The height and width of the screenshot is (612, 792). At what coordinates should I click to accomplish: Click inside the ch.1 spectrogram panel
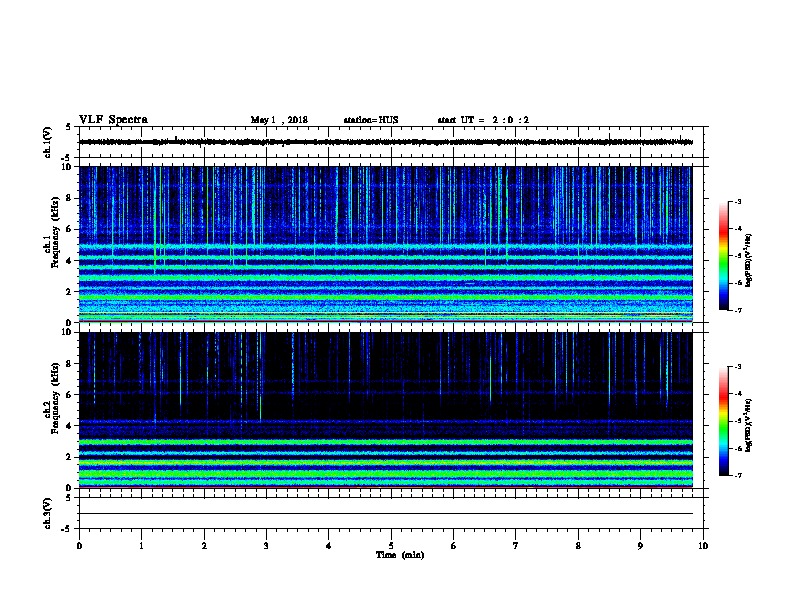pyautogui.click(x=385, y=244)
